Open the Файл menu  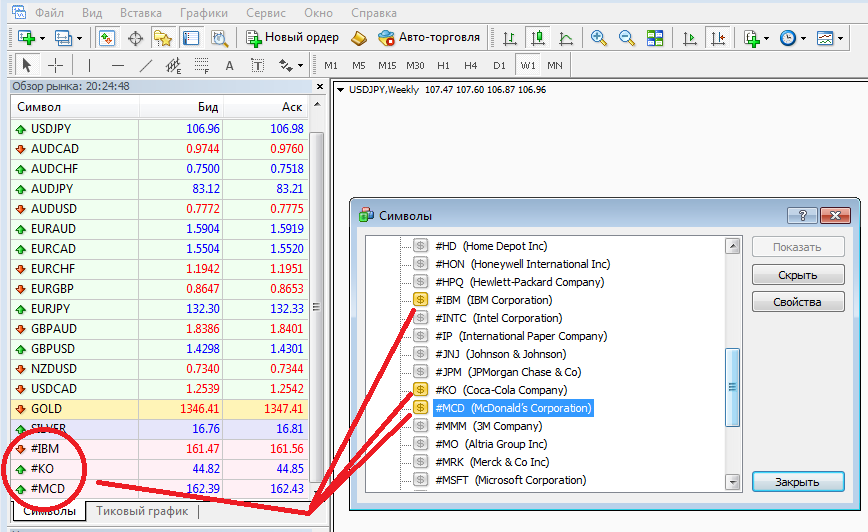tap(49, 13)
